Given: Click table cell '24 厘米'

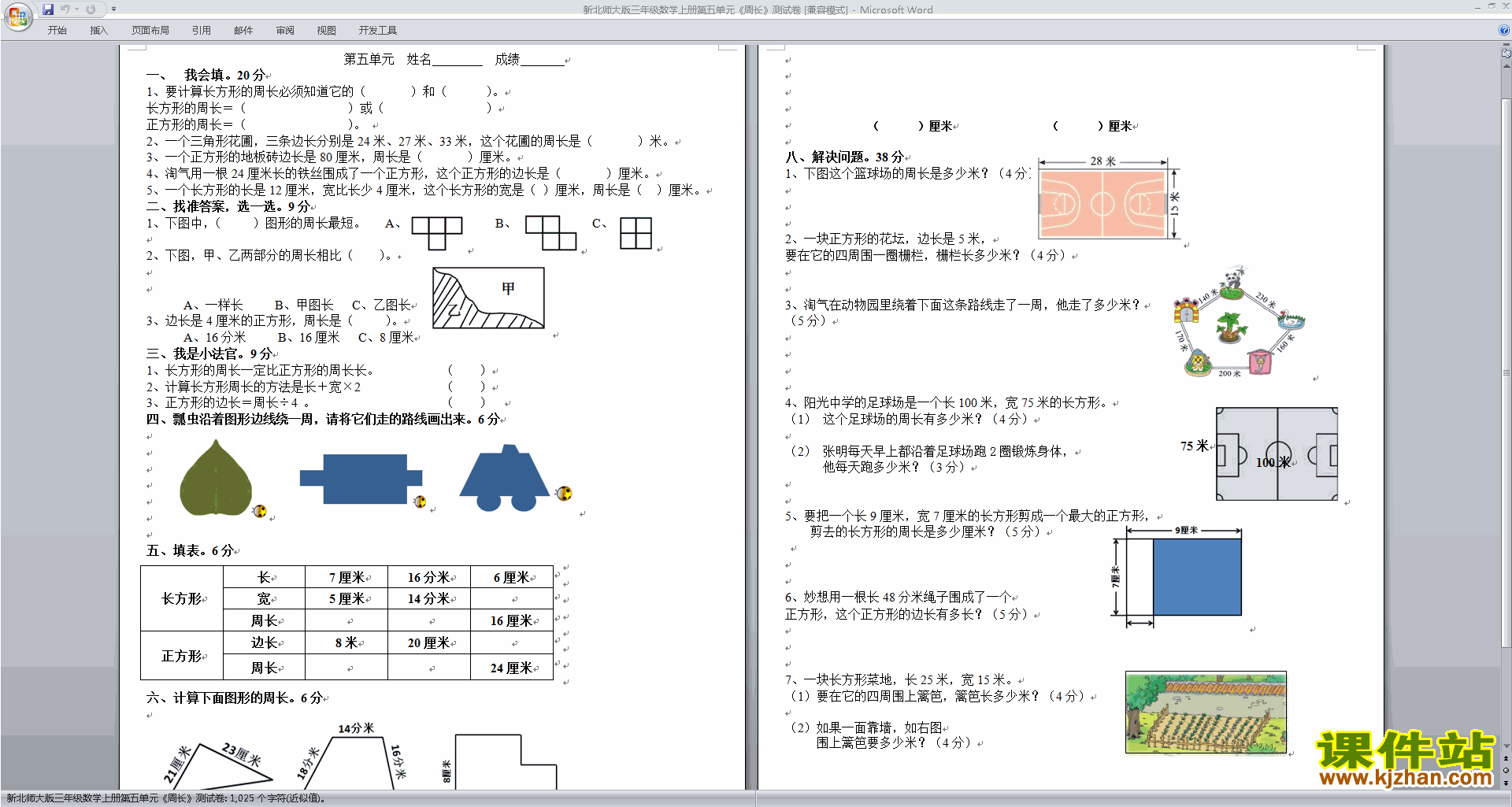Looking at the screenshot, I should (x=512, y=668).
